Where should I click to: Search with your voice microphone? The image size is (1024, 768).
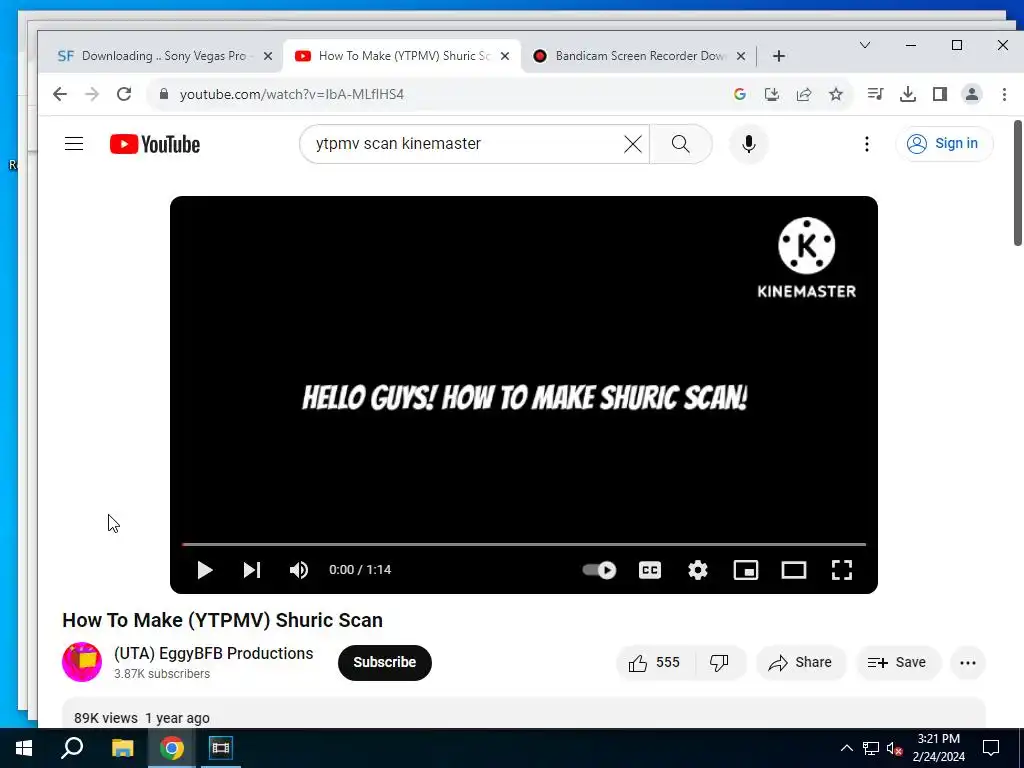point(748,144)
